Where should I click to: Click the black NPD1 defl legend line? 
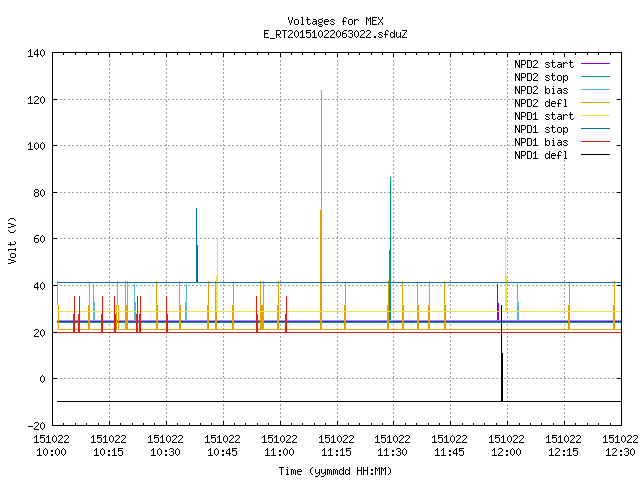(x=596, y=155)
